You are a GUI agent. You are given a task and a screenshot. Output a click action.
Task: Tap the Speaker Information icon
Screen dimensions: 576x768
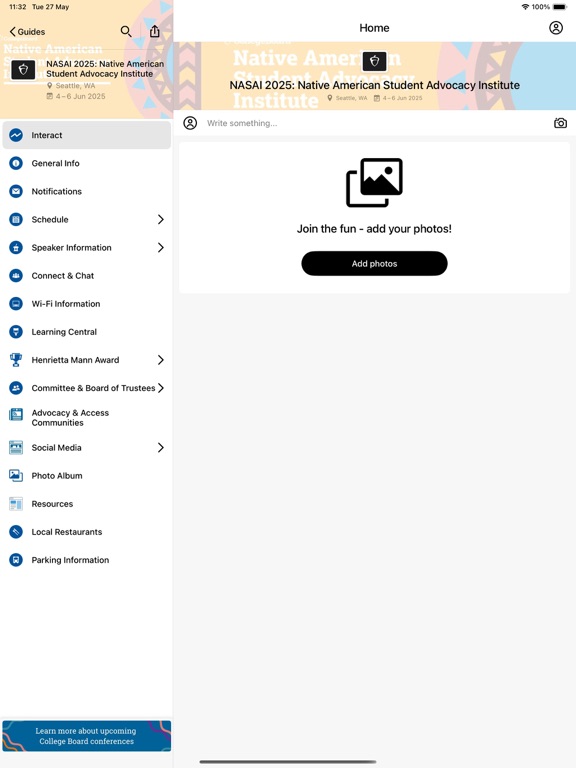point(16,248)
